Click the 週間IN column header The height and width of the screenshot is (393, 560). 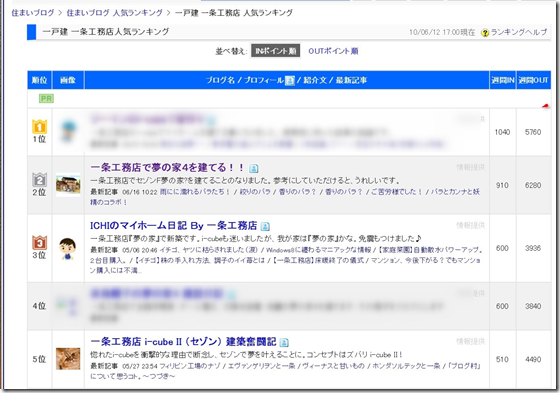[503, 80]
